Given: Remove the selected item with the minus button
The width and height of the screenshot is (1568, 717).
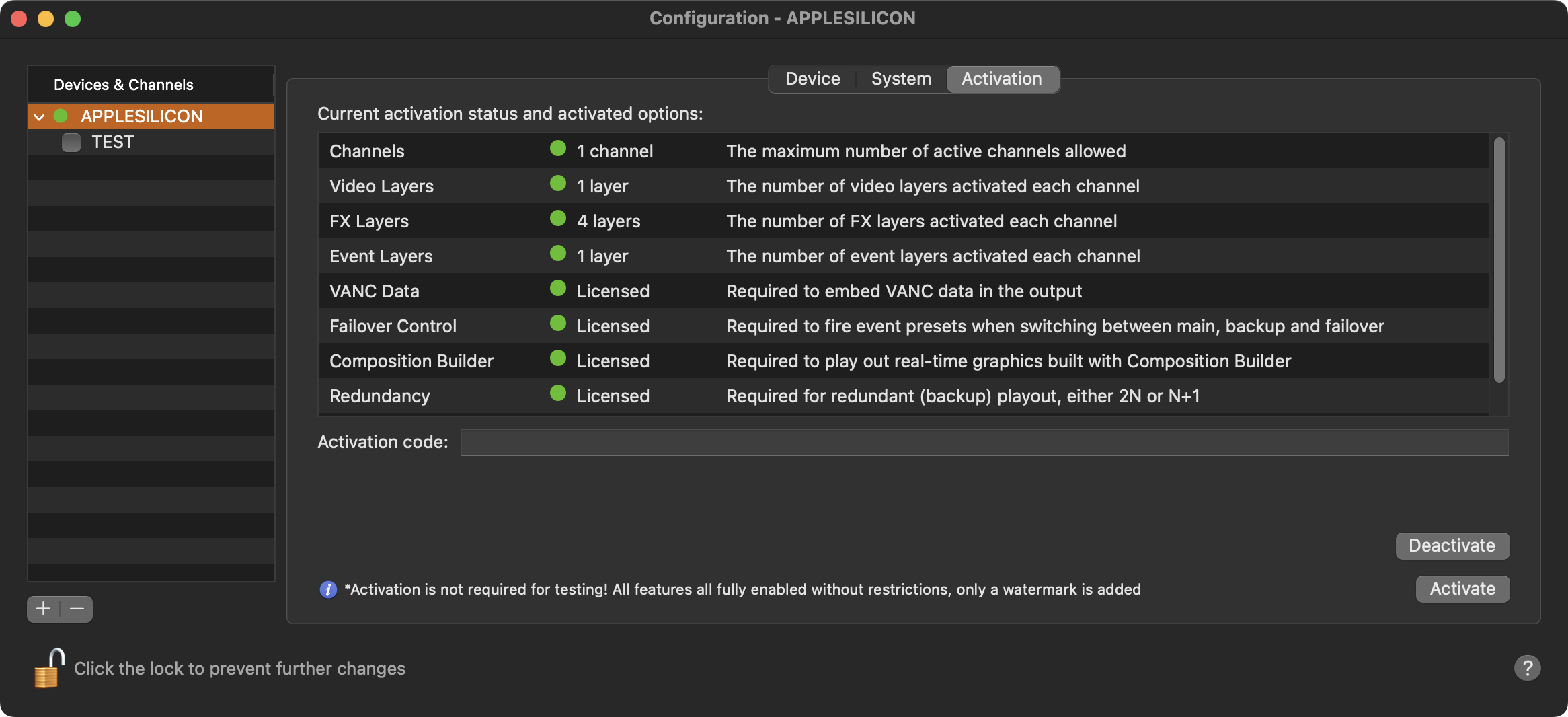Looking at the screenshot, I should click(x=77, y=609).
